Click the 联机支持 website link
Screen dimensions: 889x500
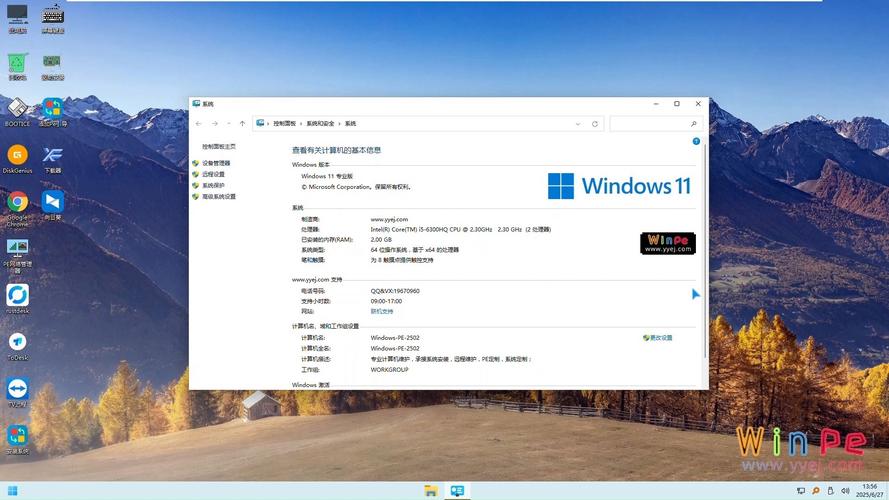click(x=382, y=311)
